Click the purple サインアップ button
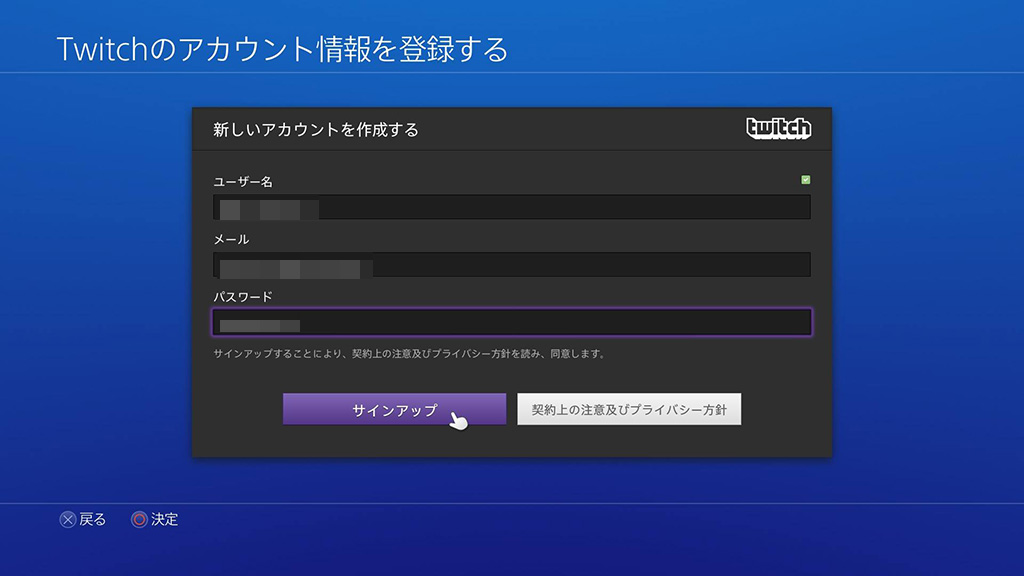 394,409
